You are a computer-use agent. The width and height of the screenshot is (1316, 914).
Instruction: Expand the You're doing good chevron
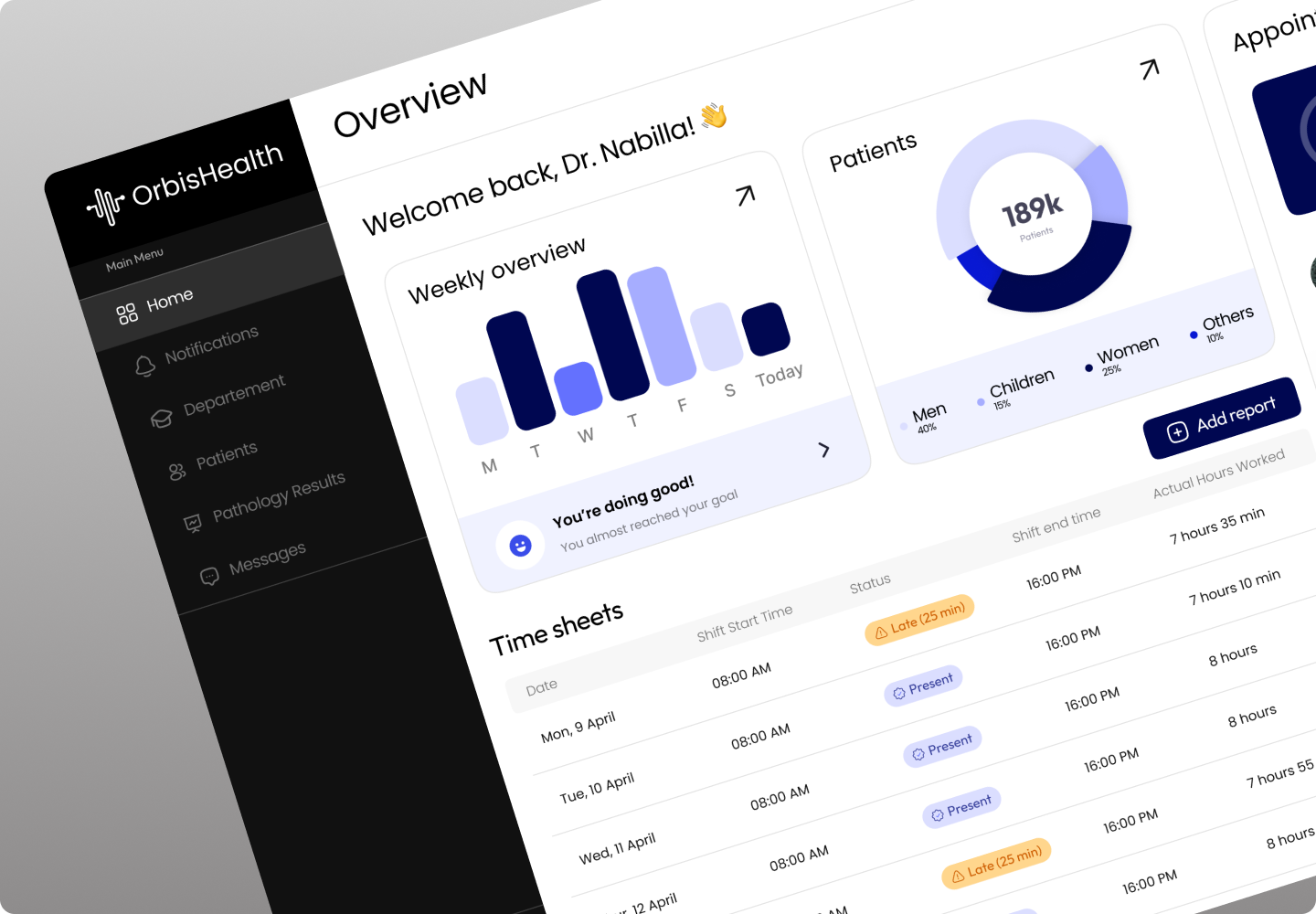click(823, 449)
